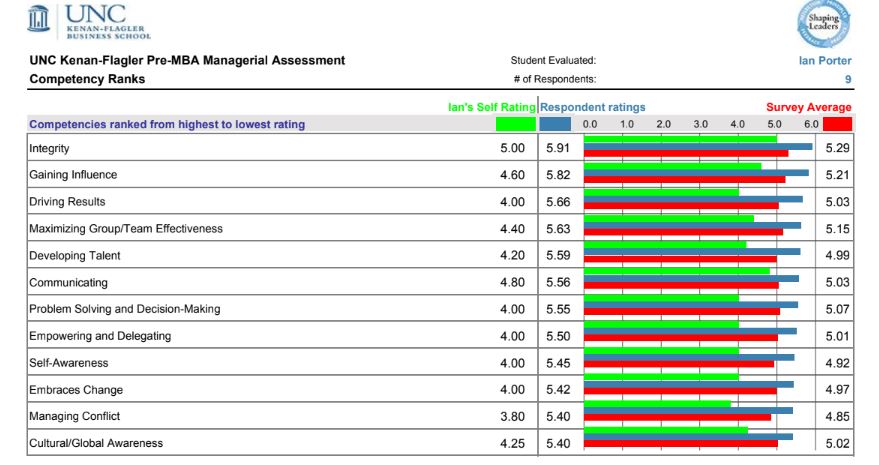Select the Managing Conflict row label
879x465 pixels.
75,416
